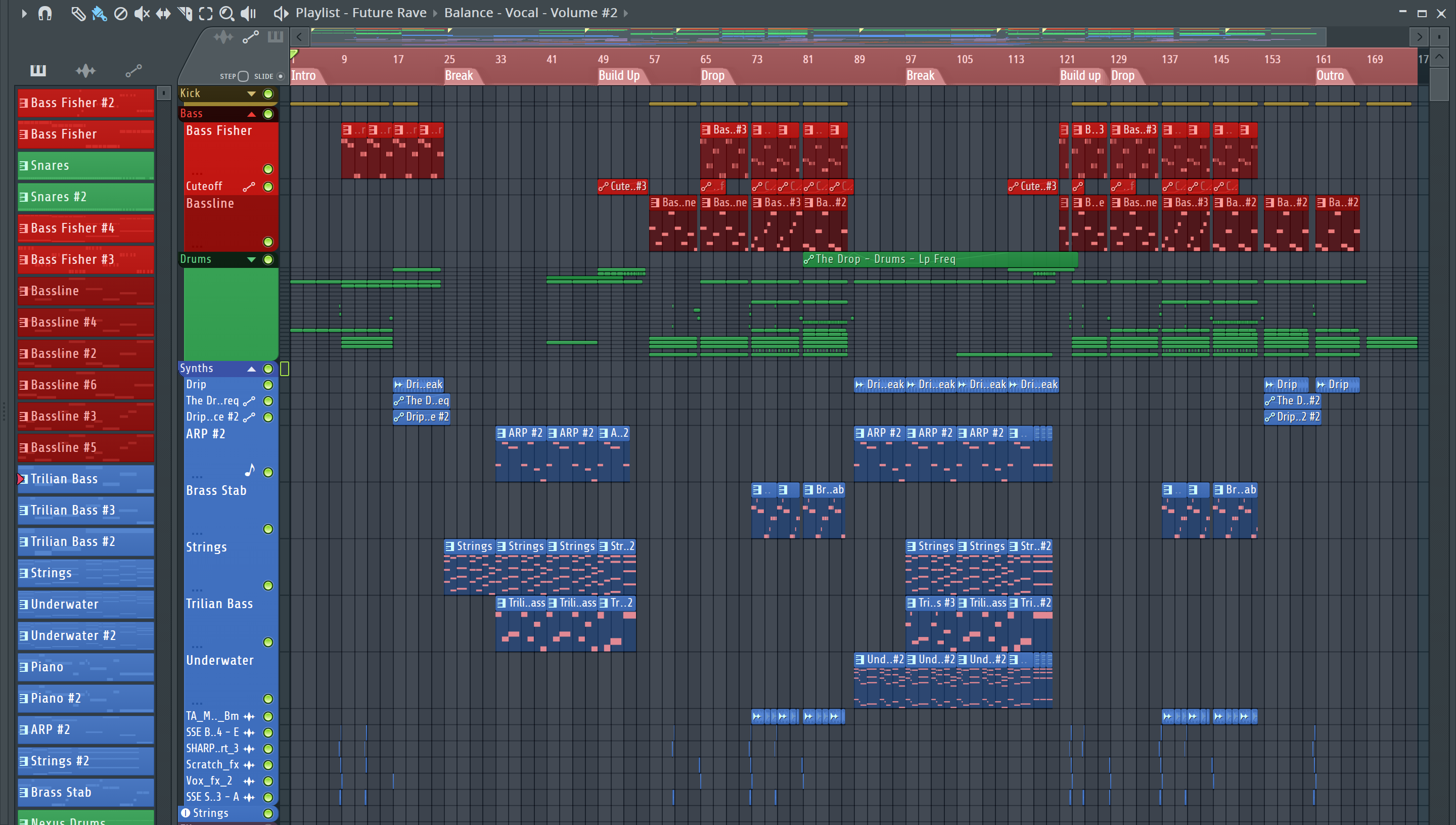The height and width of the screenshot is (825, 1456).
Task: Show audio clips tab in picker
Action: pyautogui.click(x=85, y=70)
